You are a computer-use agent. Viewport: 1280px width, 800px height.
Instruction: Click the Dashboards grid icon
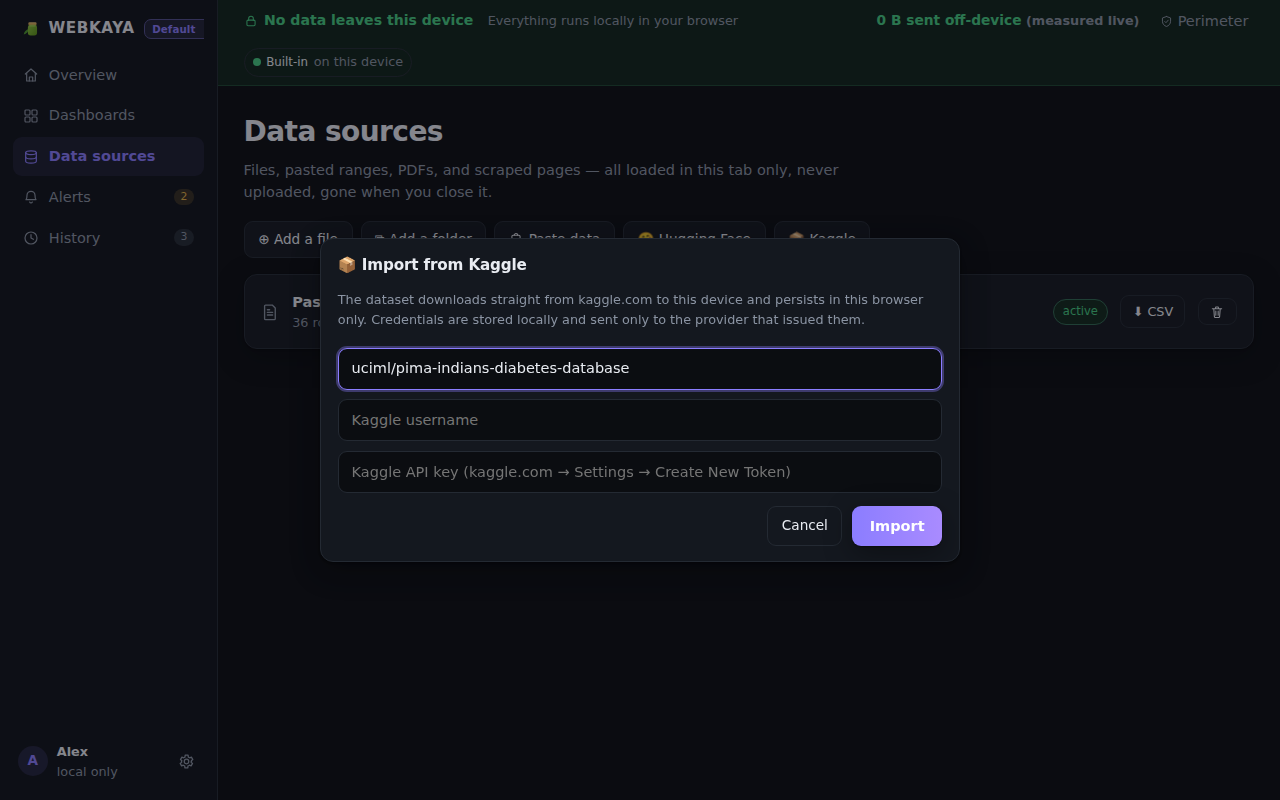click(31, 116)
